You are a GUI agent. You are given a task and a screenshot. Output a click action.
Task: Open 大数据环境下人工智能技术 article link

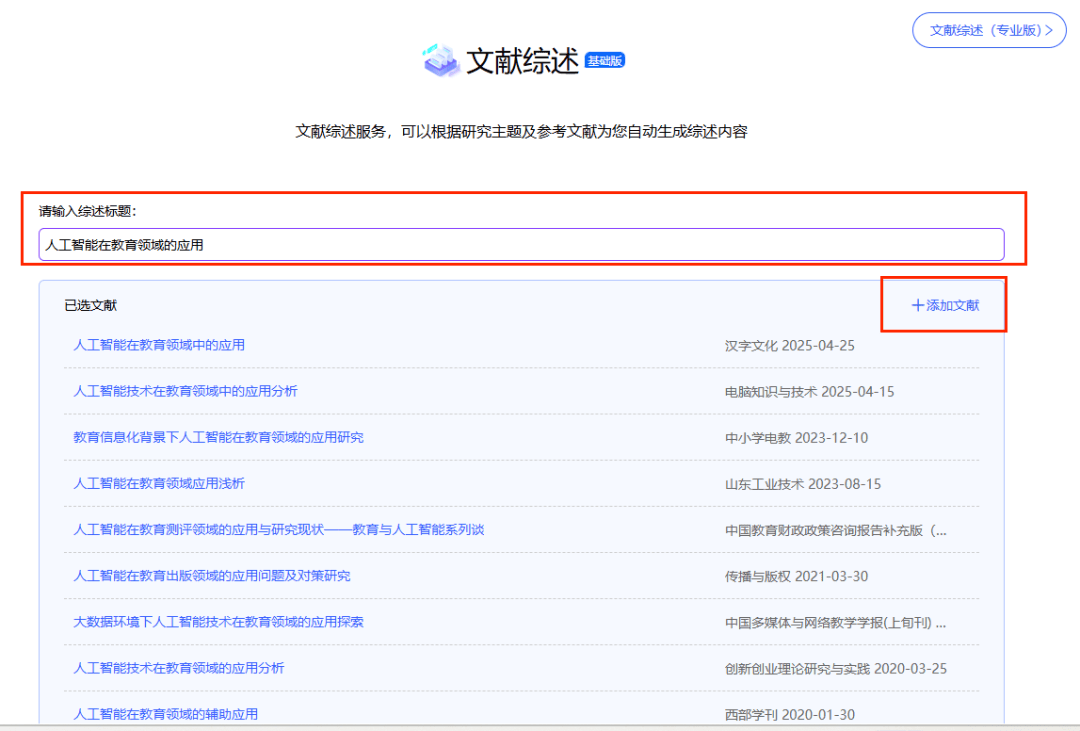coord(218,622)
